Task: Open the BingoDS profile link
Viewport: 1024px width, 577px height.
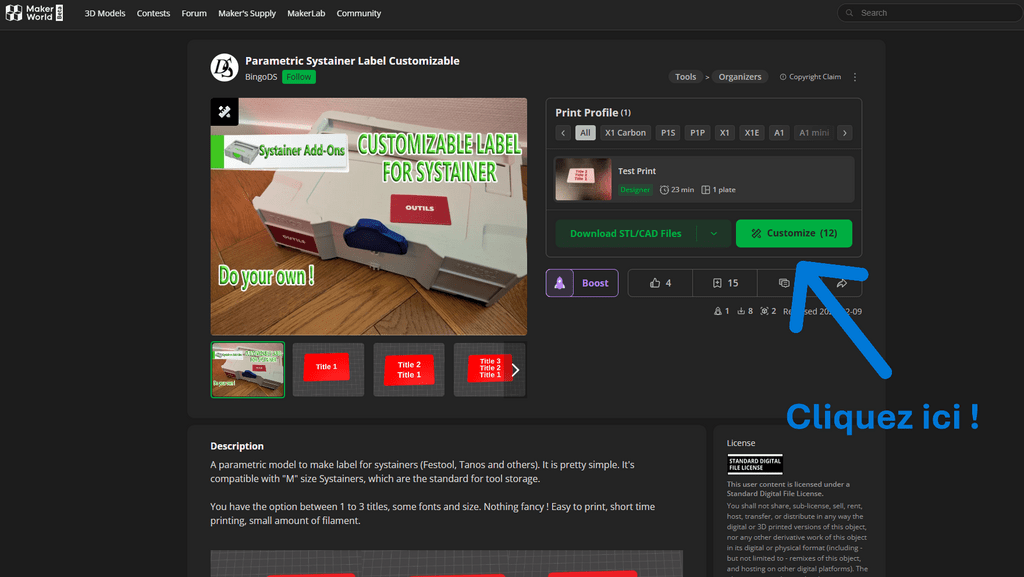Action: tap(261, 77)
